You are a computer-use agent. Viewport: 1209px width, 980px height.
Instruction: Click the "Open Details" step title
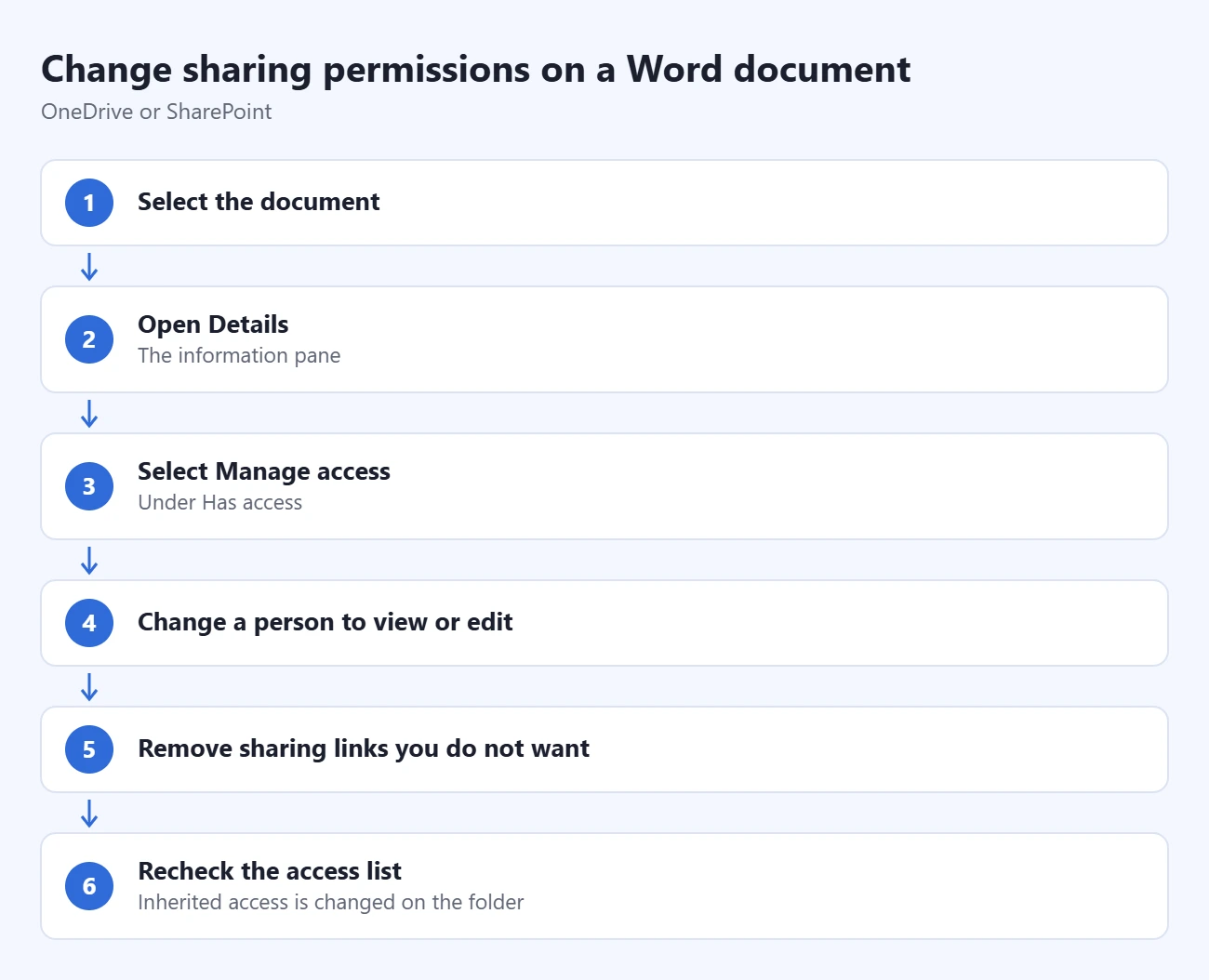click(213, 324)
